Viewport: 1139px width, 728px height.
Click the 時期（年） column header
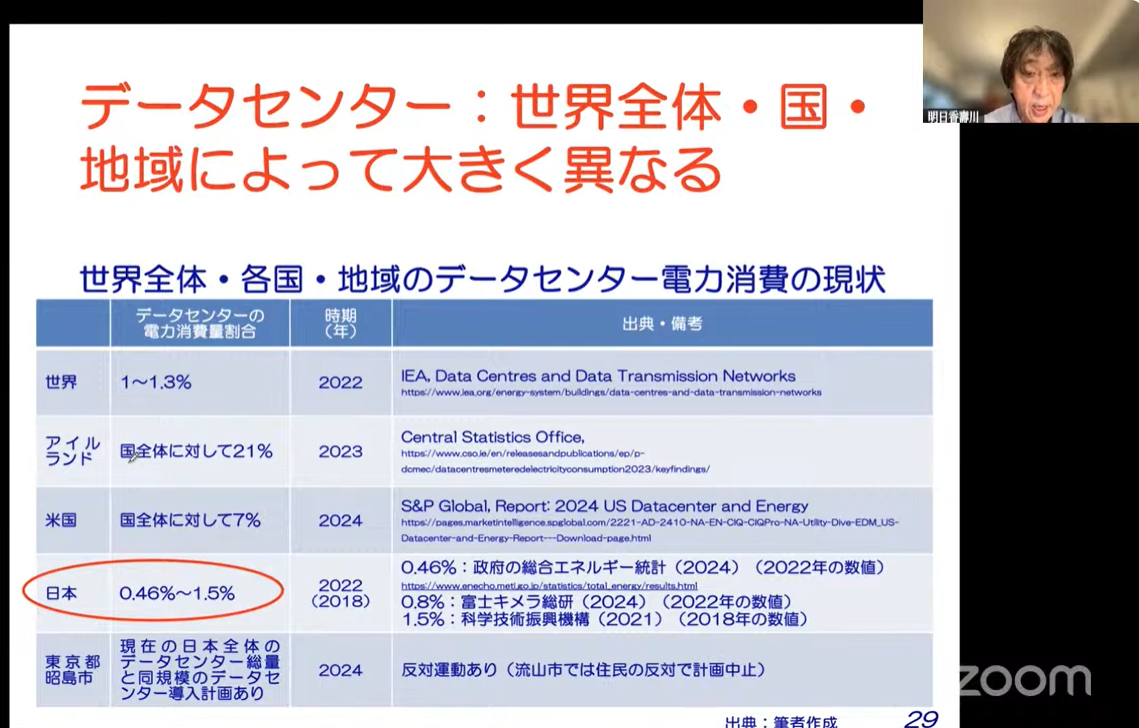click(340, 323)
